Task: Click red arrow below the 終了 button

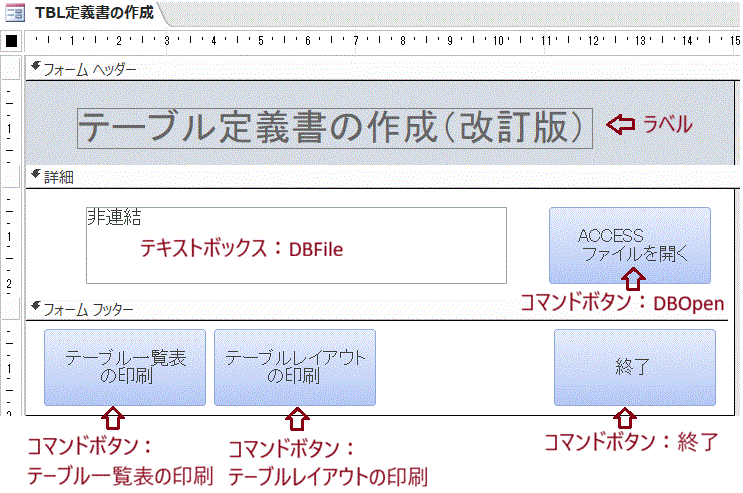Action: [626, 415]
